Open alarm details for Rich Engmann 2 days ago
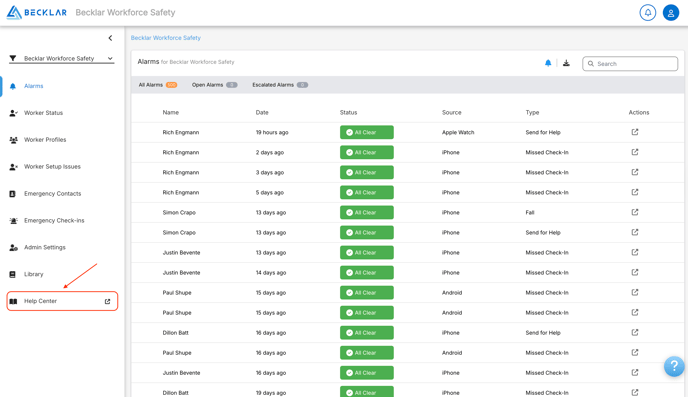The height and width of the screenshot is (397, 688). tap(635, 152)
